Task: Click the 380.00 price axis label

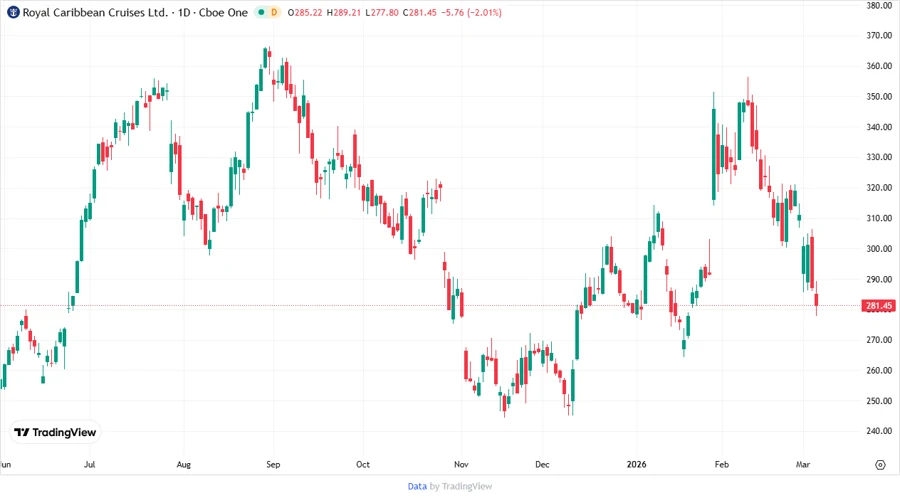Action: click(x=879, y=5)
